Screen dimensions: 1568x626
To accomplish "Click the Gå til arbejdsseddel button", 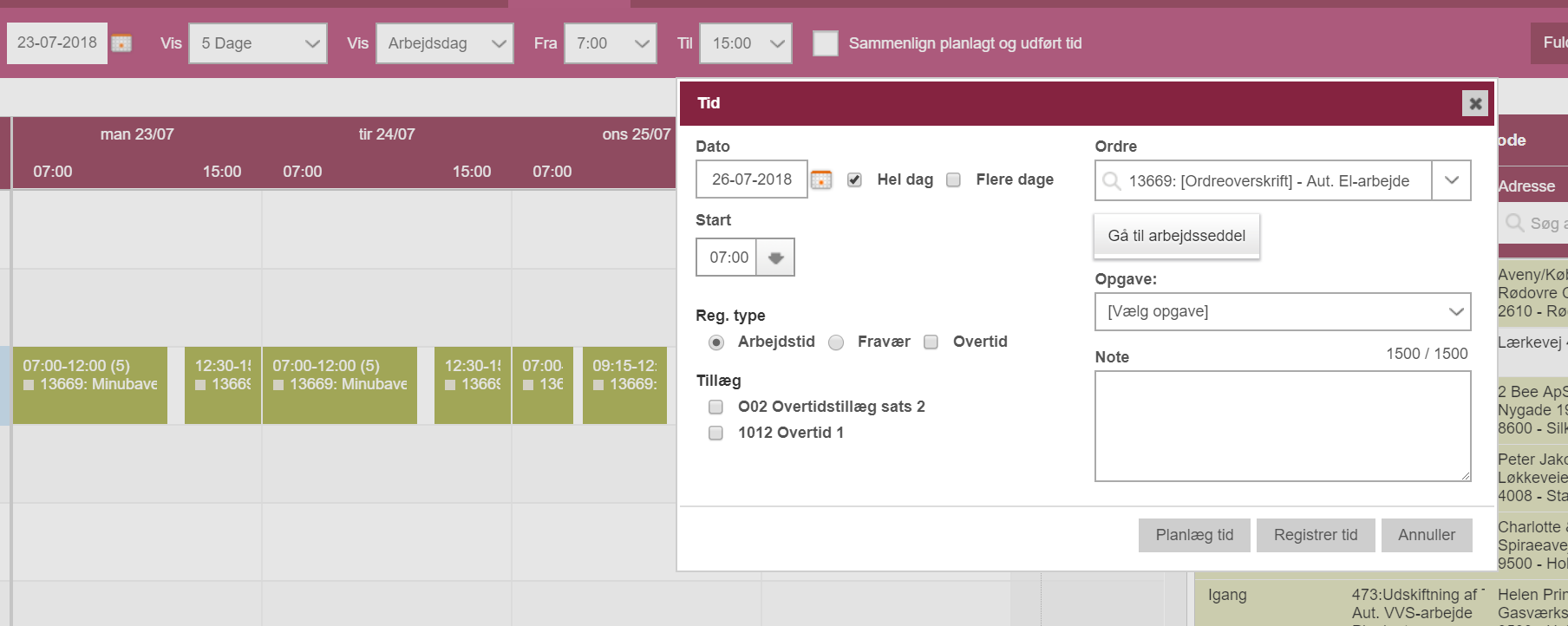I will tap(1176, 236).
